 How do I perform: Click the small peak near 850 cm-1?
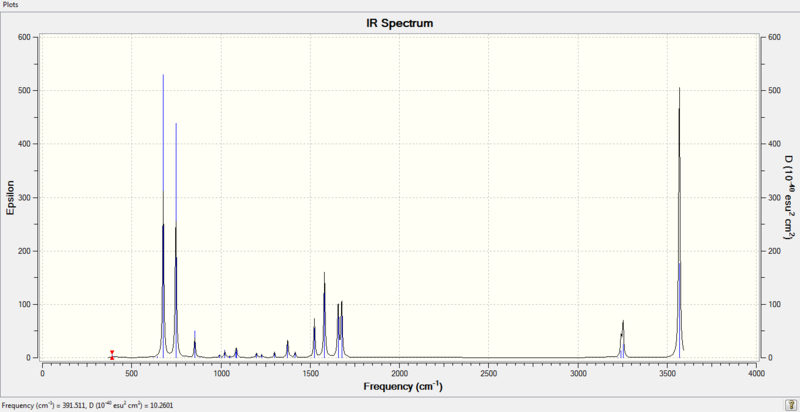click(195, 344)
